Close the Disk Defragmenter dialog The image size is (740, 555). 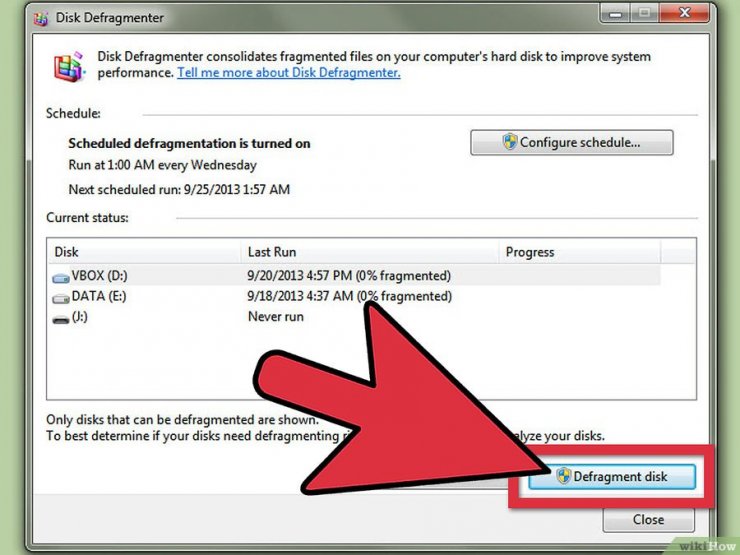pos(648,520)
